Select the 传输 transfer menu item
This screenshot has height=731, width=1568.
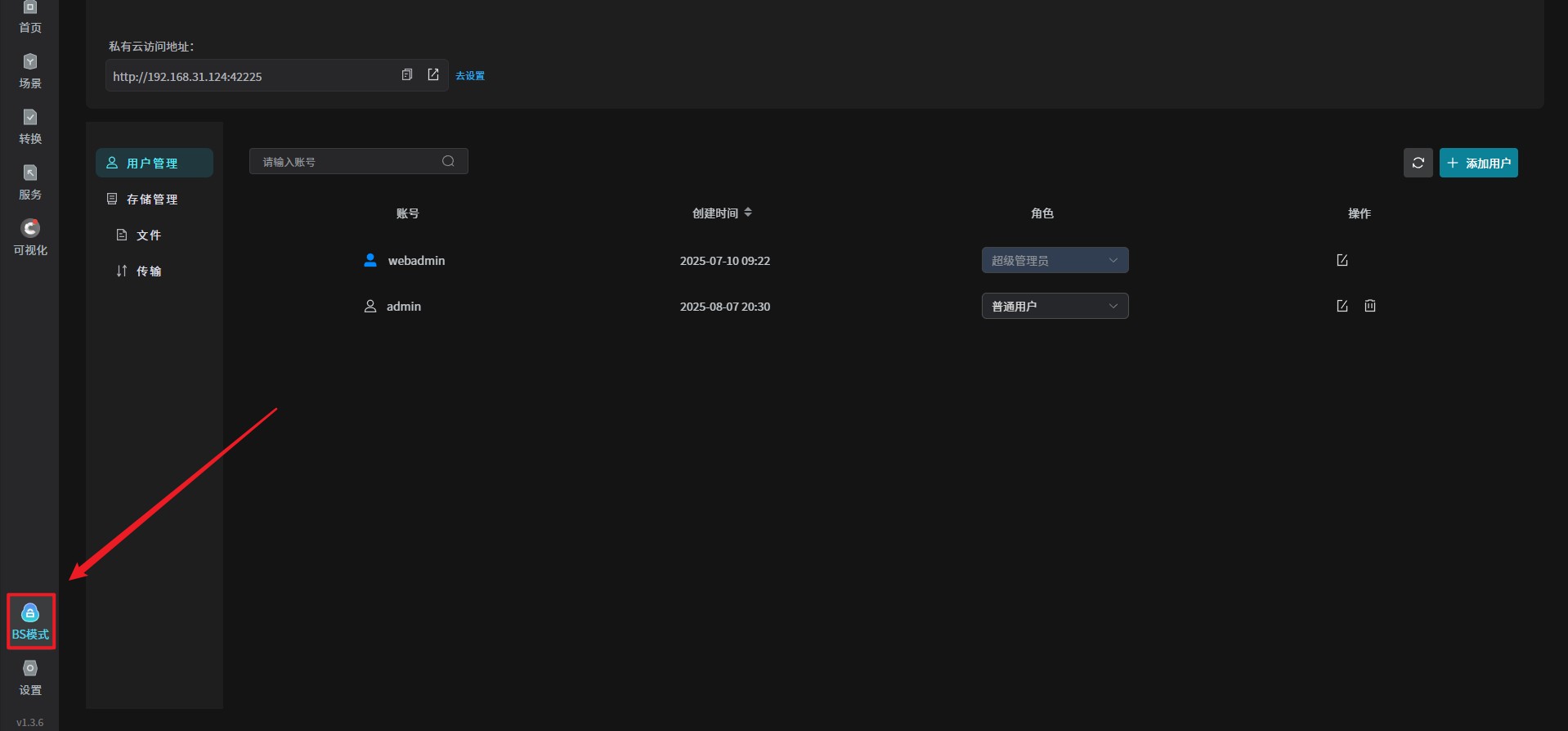click(x=148, y=271)
